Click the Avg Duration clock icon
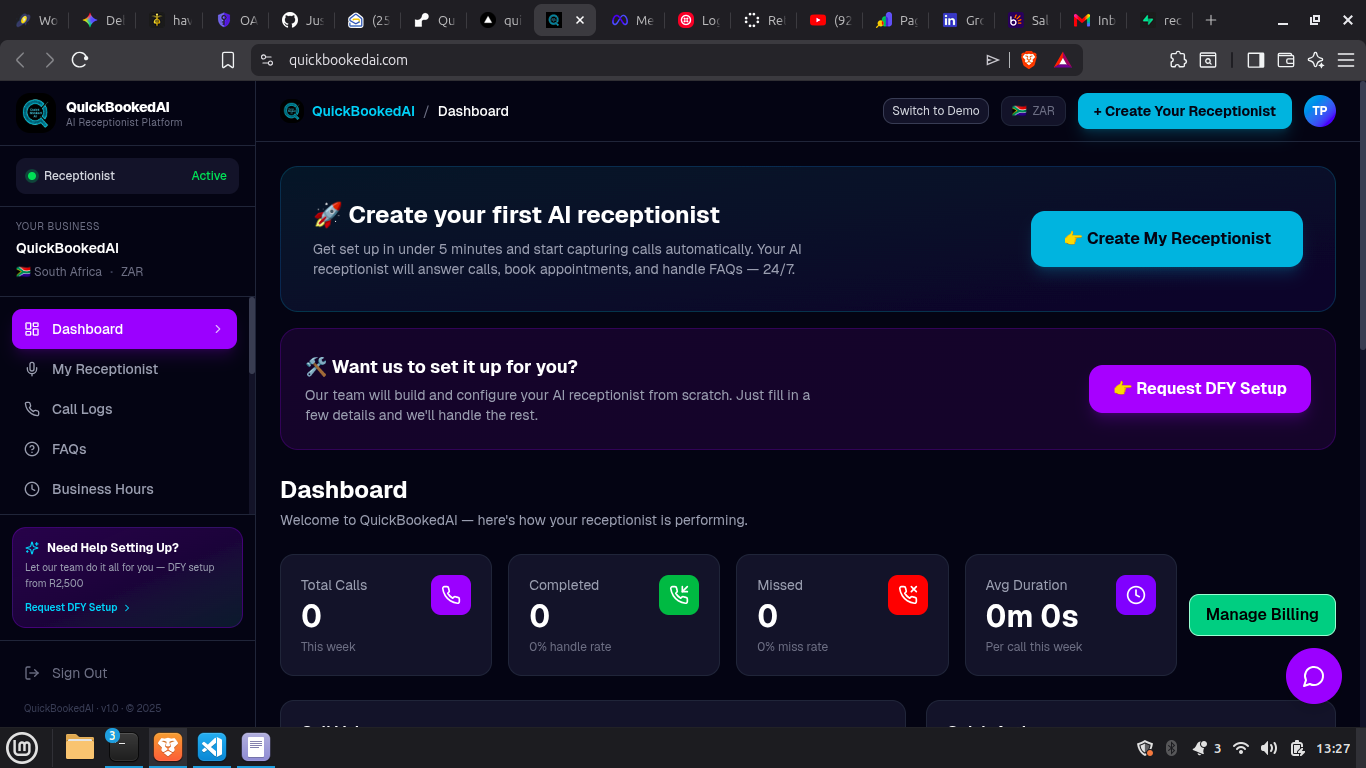 [x=1136, y=595]
